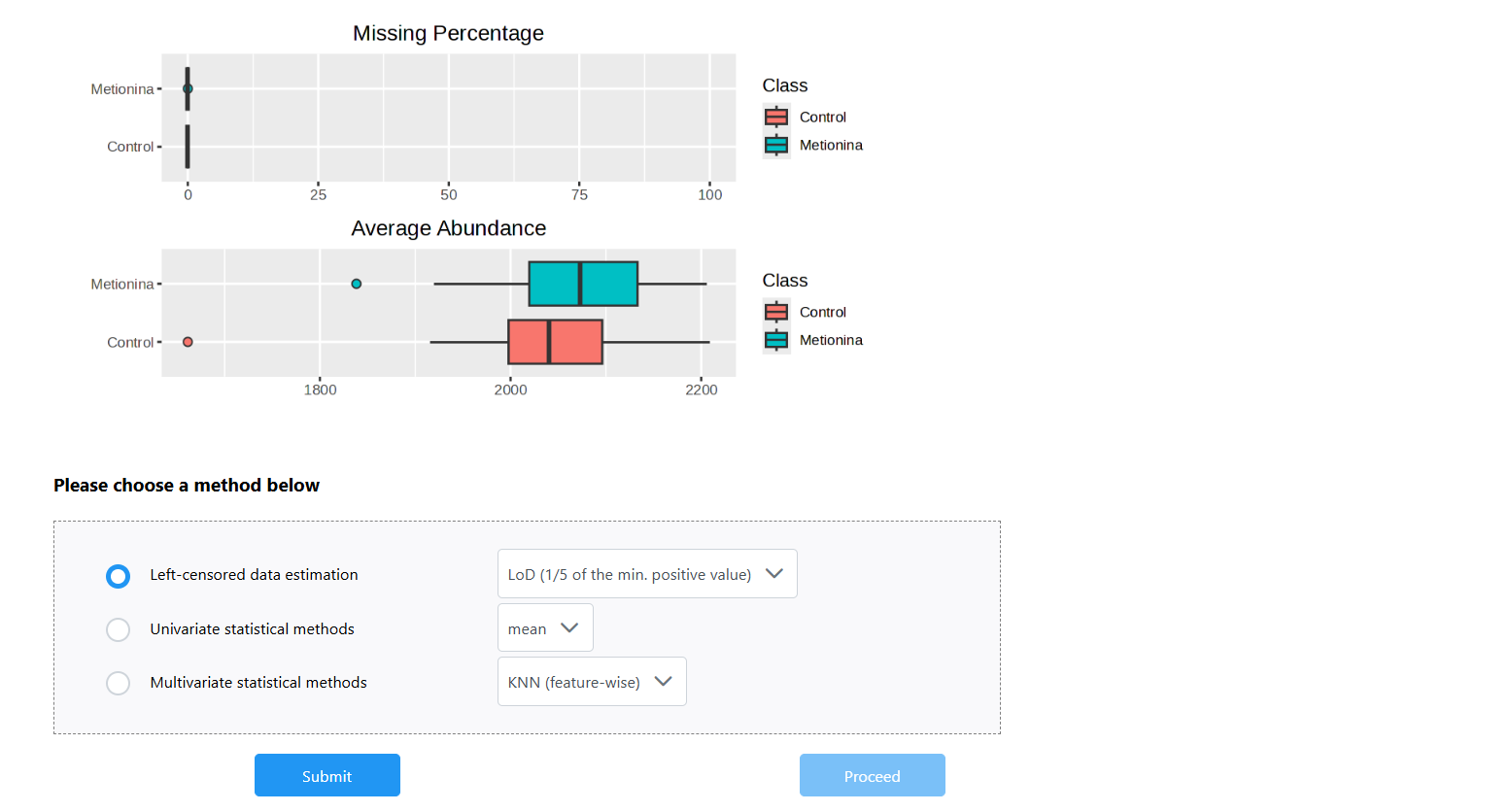Click Control legend icon in Average Abundance chart
Image resolution: width=1511 pixels, height=812 pixels.
click(775, 312)
